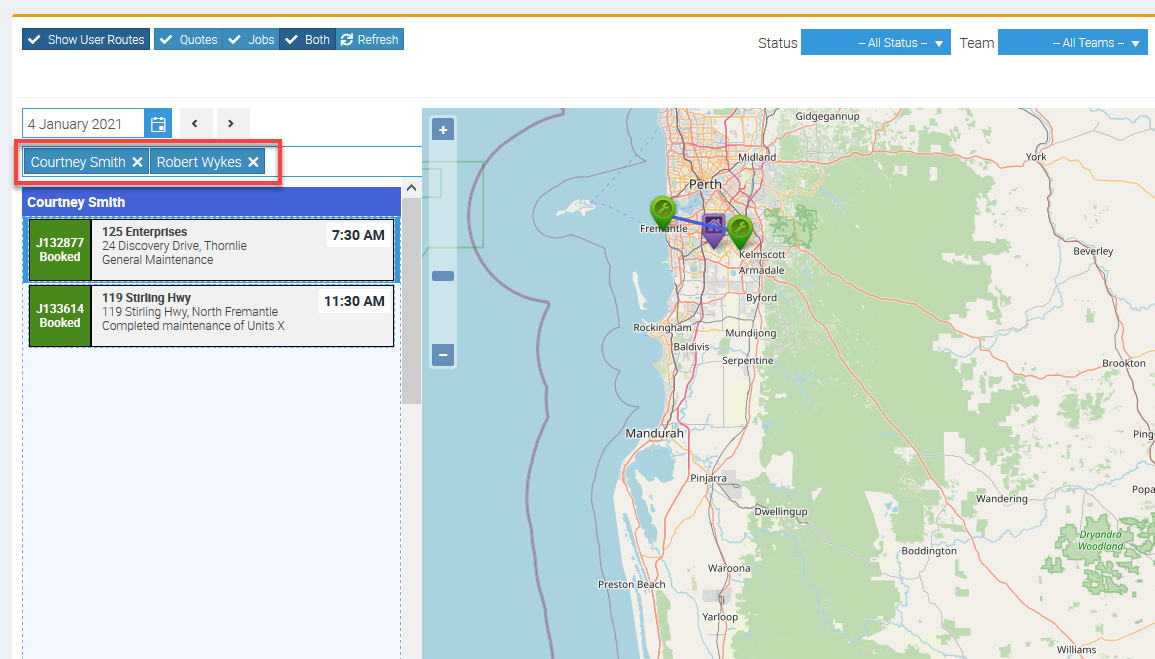Screen dimensions: 1155x659
Task: Open the calendar date picker icon
Action: pos(158,124)
